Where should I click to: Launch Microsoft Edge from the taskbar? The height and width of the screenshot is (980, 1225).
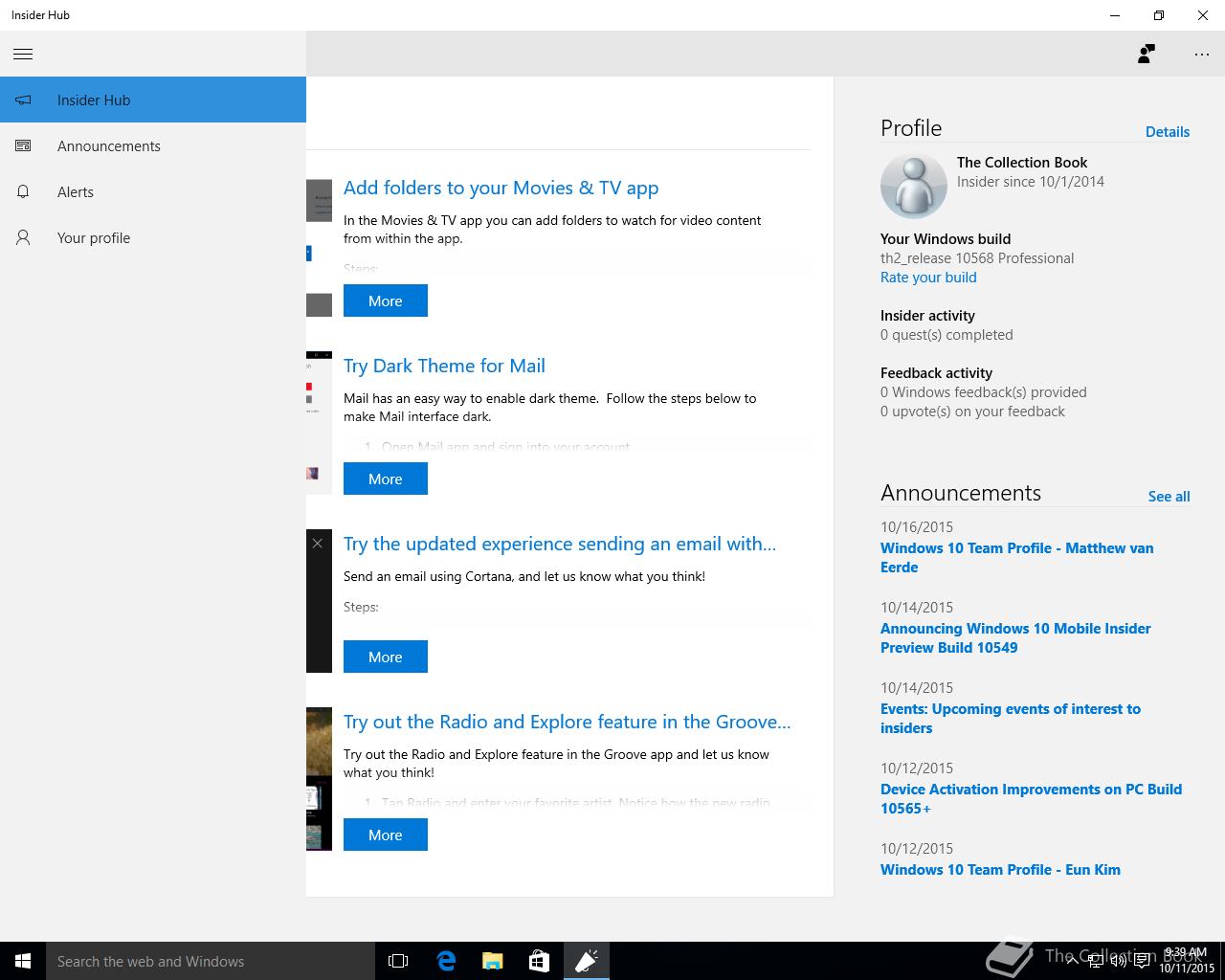coord(445,961)
